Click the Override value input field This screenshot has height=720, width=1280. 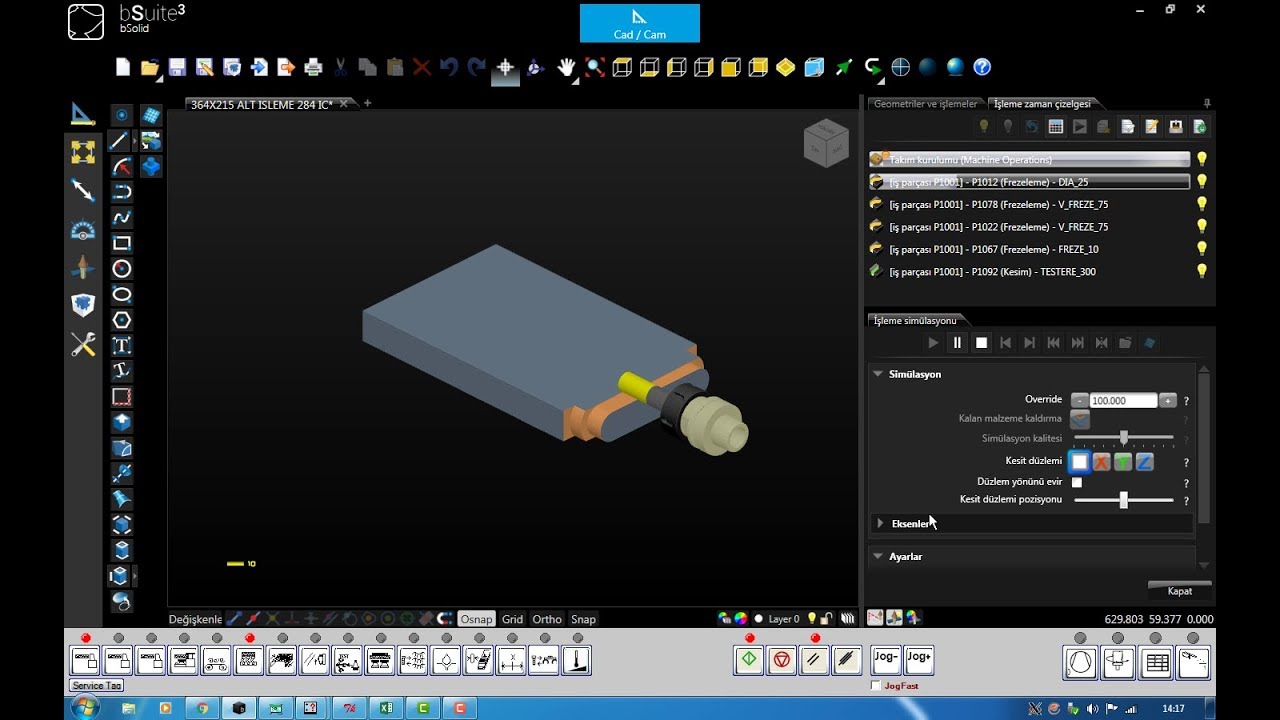click(1123, 400)
